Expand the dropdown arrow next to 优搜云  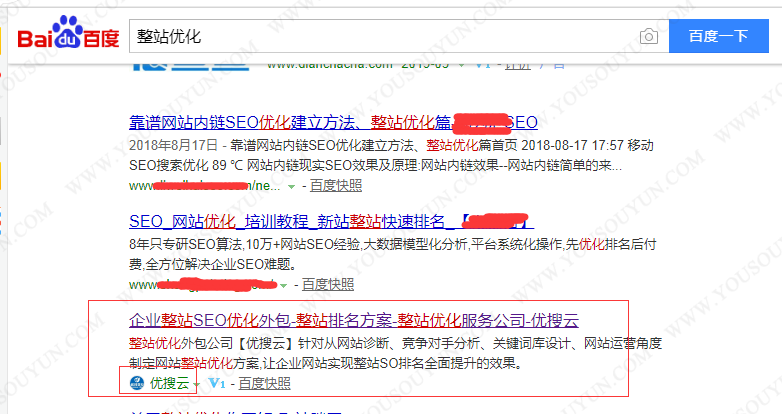pyautogui.click(x=196, y=384)
